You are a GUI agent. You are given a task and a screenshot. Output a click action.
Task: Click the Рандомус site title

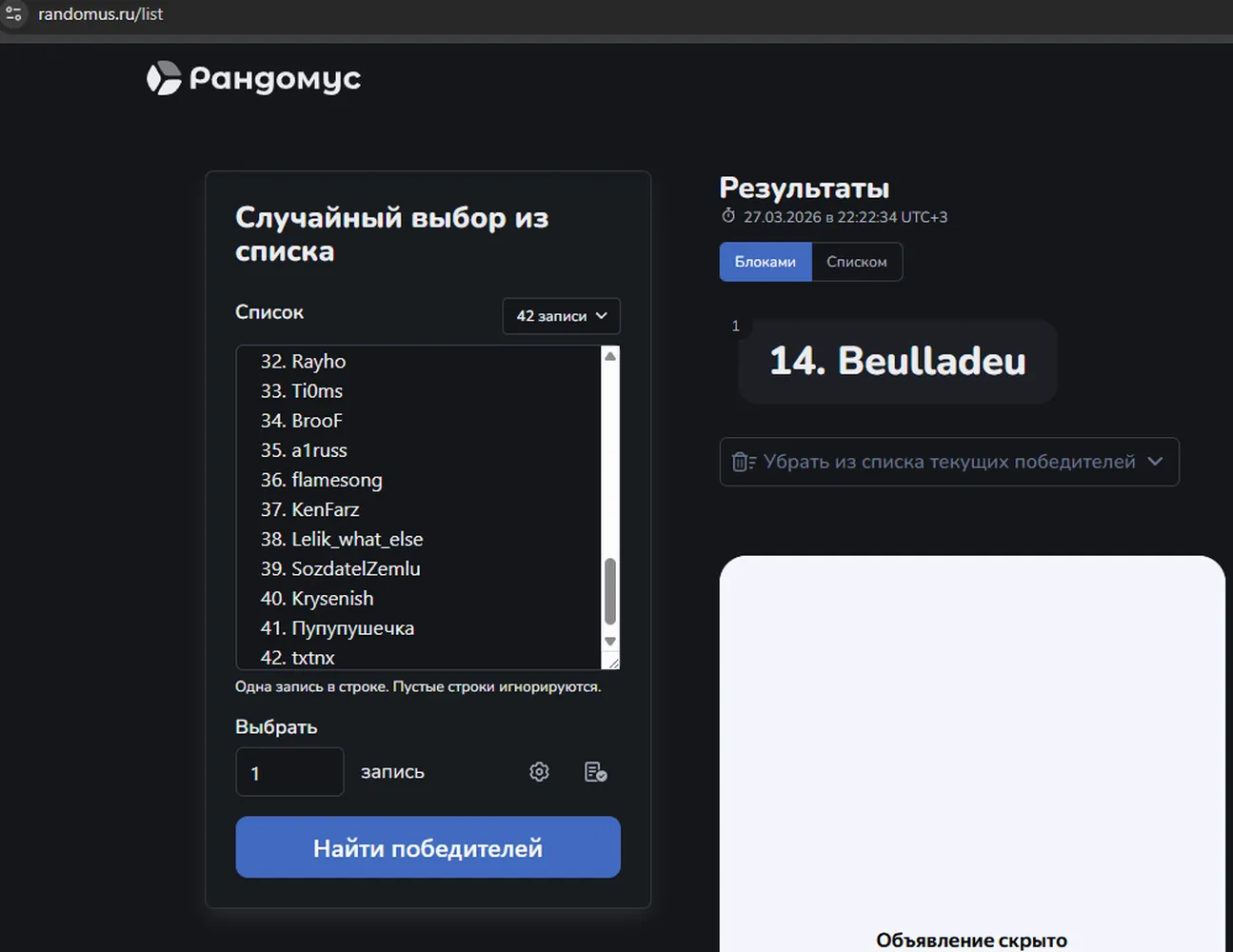275,78
